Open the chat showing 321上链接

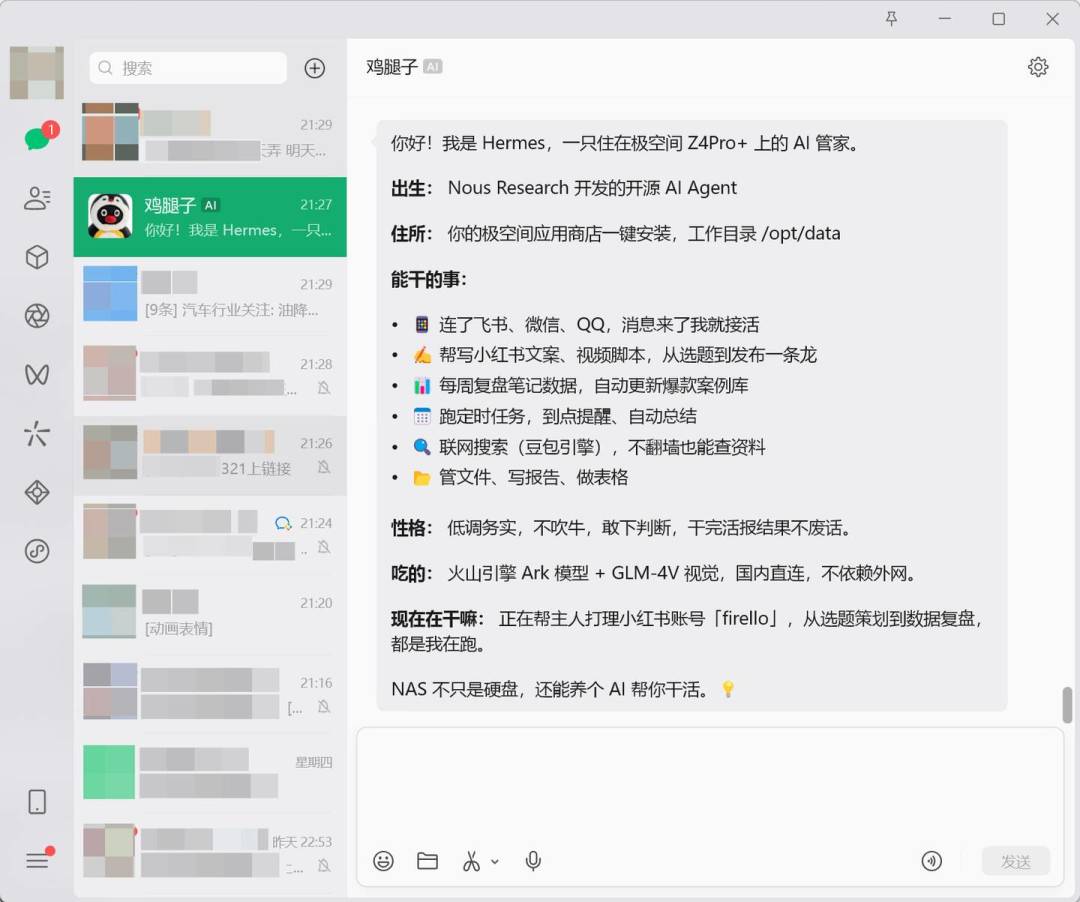(x=210, y=456)
